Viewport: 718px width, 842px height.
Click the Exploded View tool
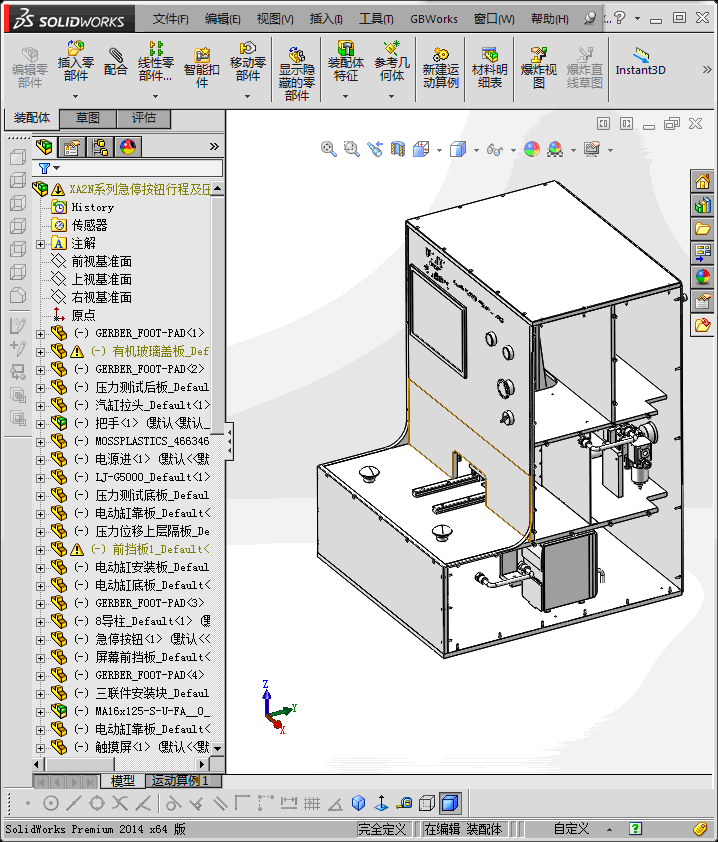click(x=539, y=68)
